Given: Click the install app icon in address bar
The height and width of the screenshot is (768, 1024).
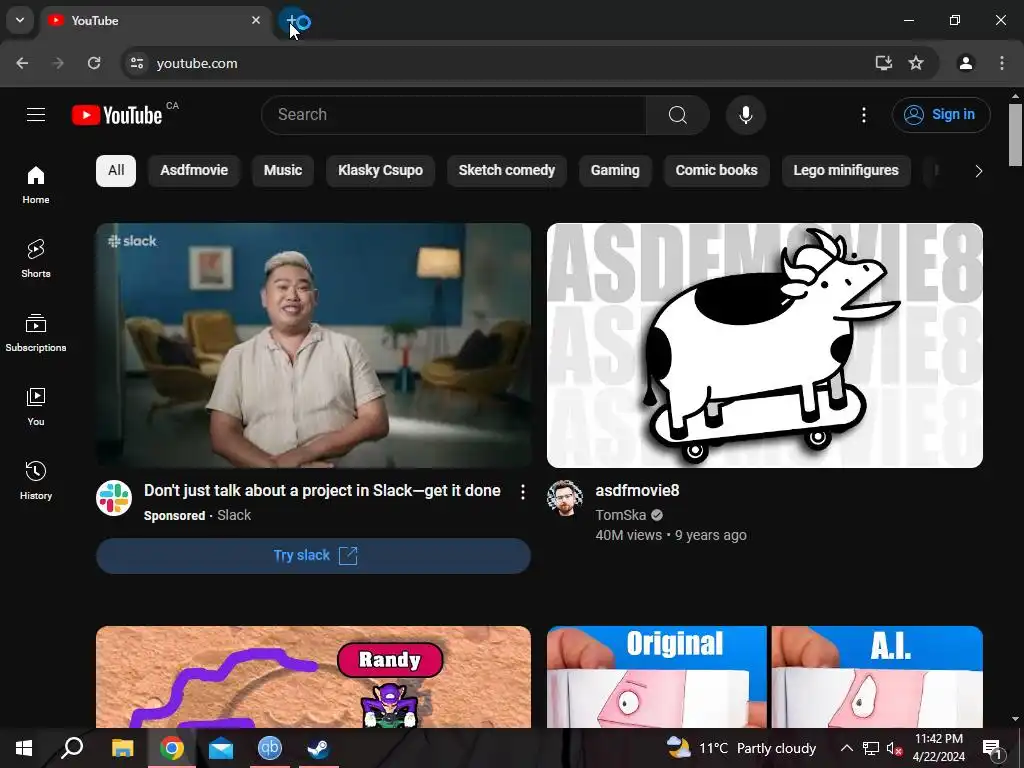Looking at the screenshot, I should coord(884,63).
